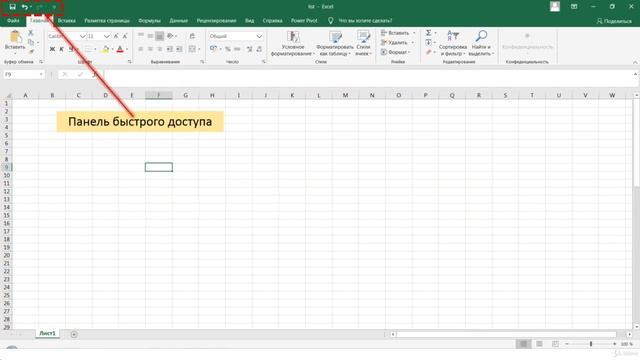Open the number format (Общий) dropdown

pos(259,36)
